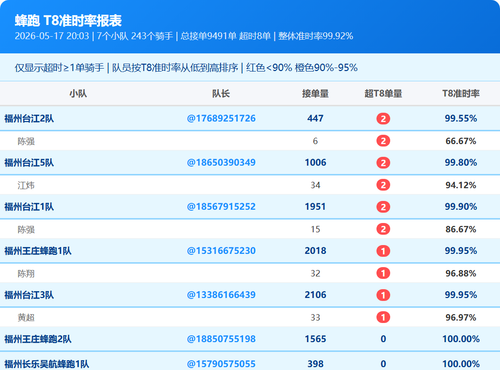Select team name 福州长乐吴航蜂跑1队
This screenshot has width=500, height=370.
click(x=47, y=364)
